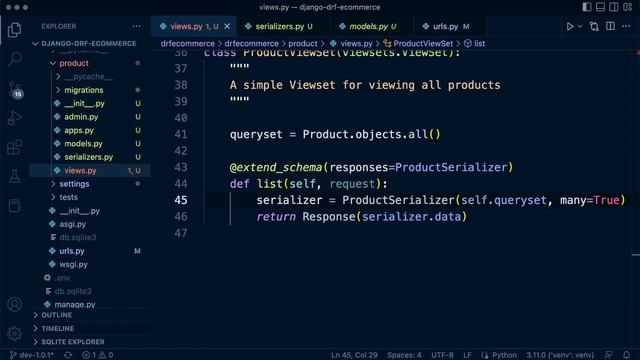Open admin.py in the product folder
The height and width of the screenshot is (360, 640).
[81, 117]
